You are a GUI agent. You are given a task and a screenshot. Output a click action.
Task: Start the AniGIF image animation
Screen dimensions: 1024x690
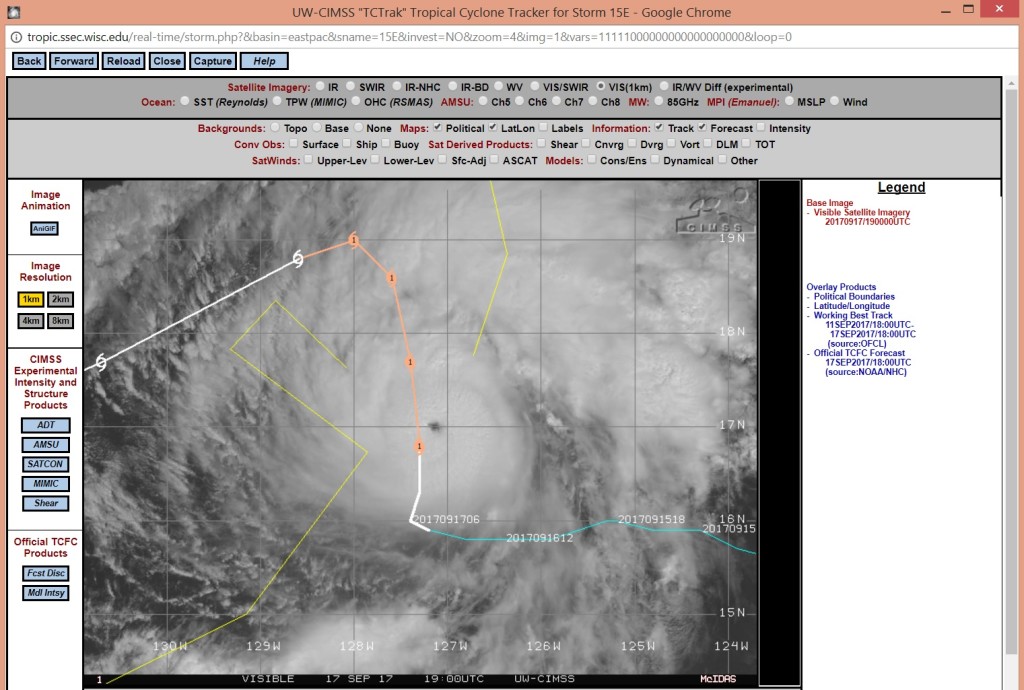pyautogui.click(x=44, y=227)
